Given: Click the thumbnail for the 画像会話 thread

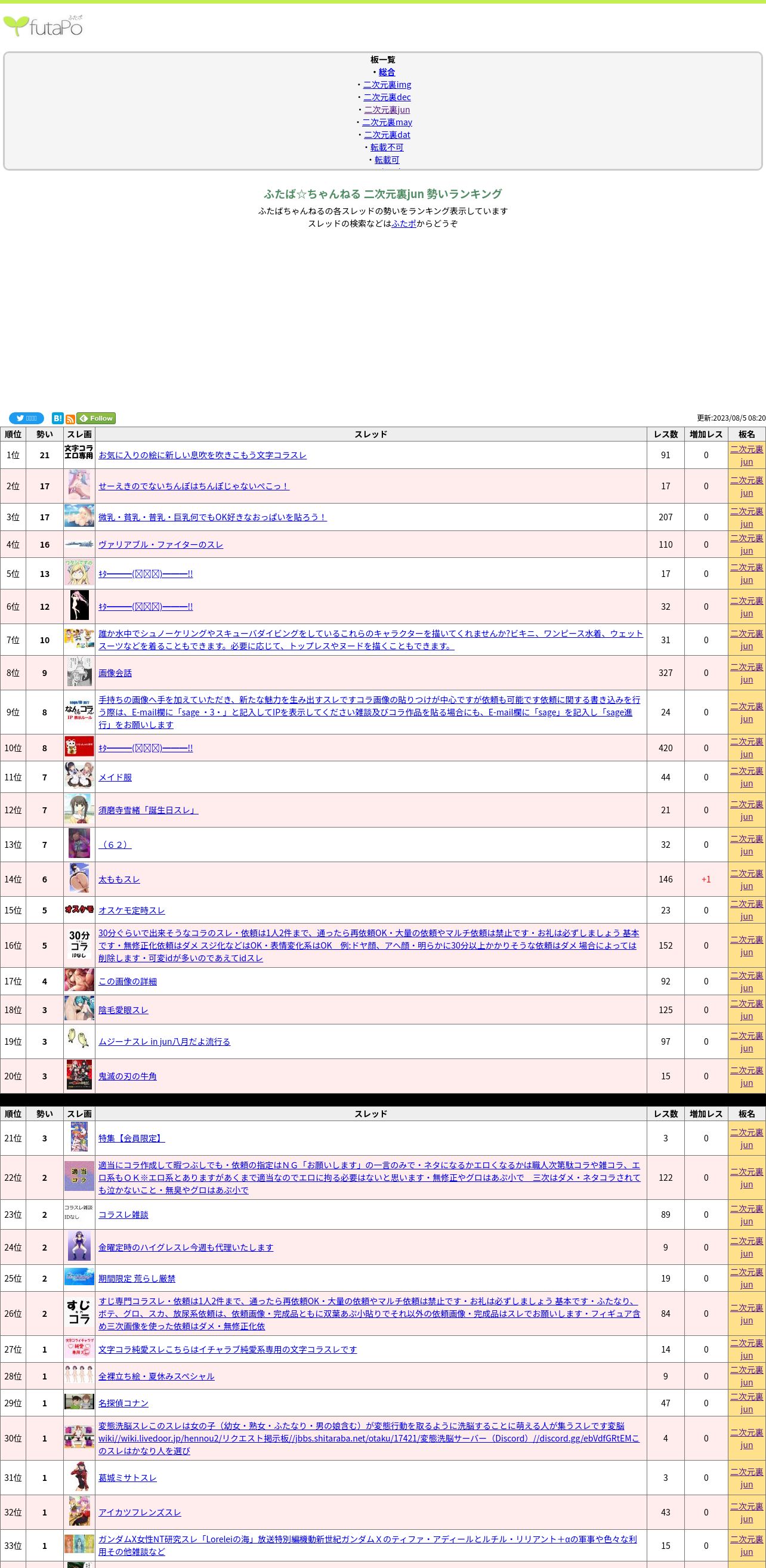Looking at the screenshot, I should [x=79, y=672].
